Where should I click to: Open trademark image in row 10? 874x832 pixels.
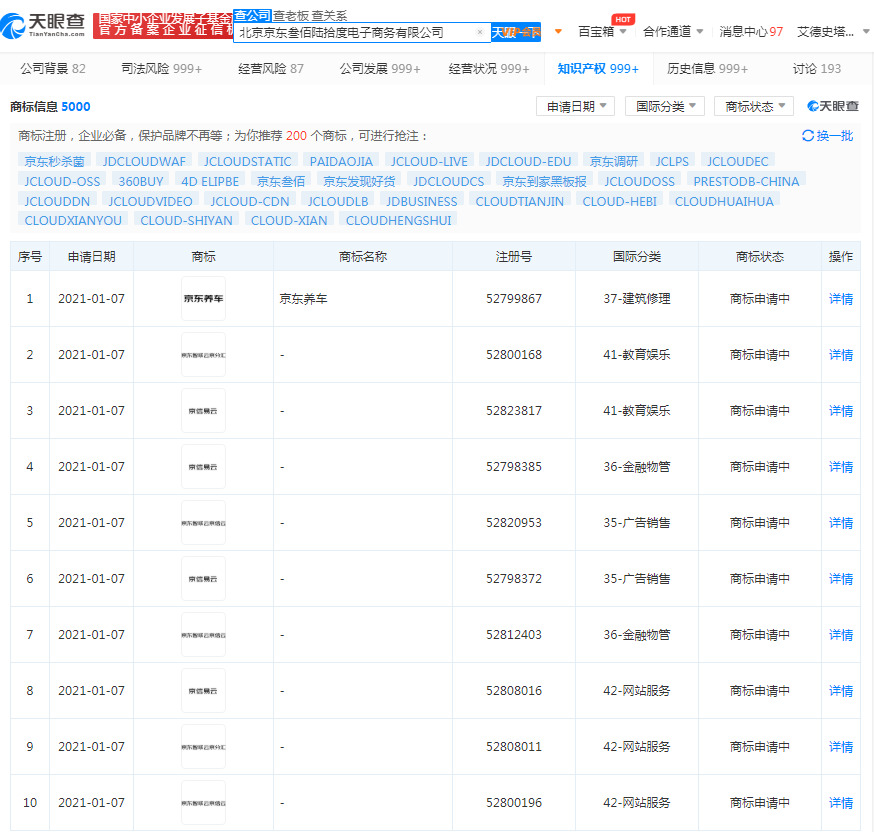203,803
